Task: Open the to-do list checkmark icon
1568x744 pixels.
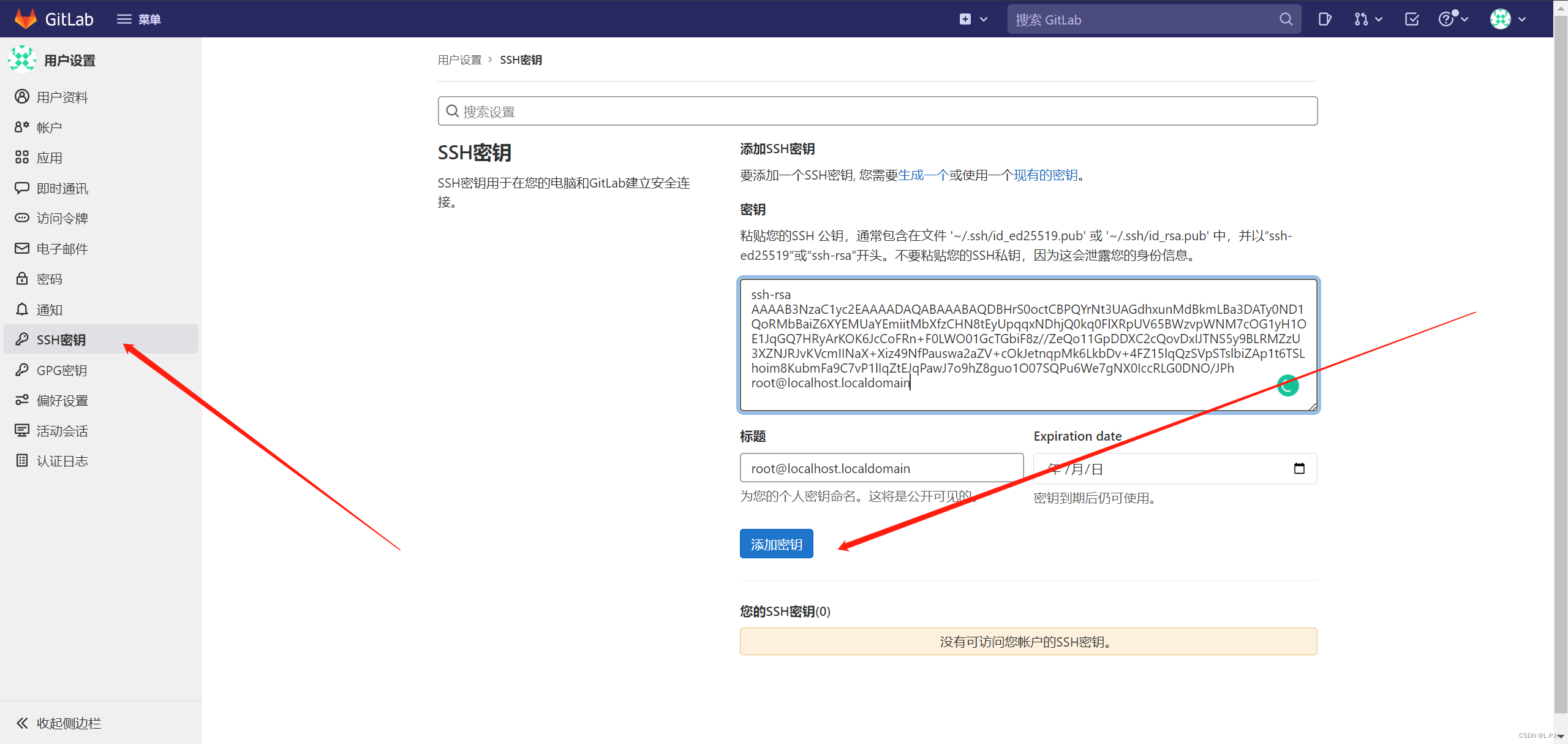Action: (x=1412, y=19)
